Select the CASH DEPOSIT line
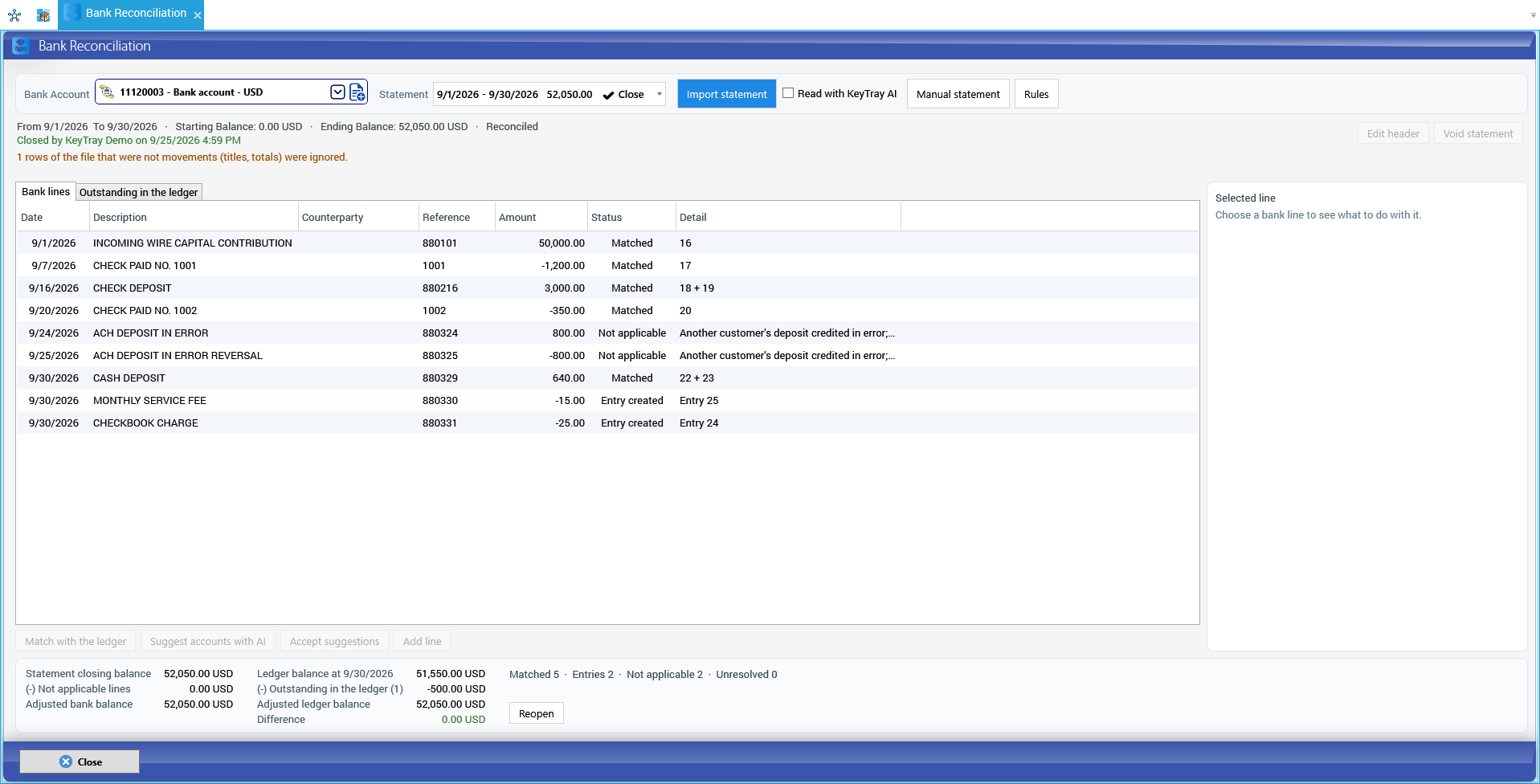 pyautogui.click(x=607, y=378)
